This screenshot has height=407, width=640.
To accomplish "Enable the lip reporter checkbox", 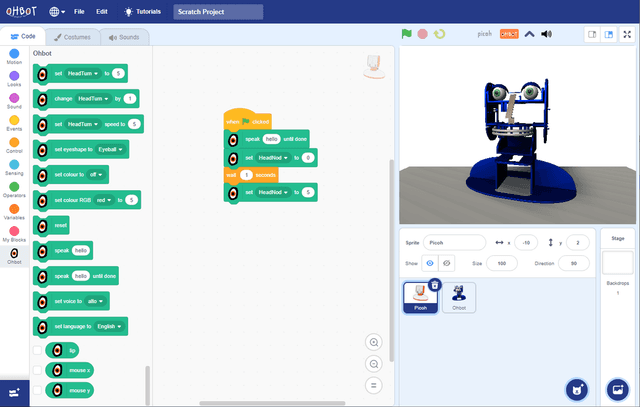I will point(37,351).
